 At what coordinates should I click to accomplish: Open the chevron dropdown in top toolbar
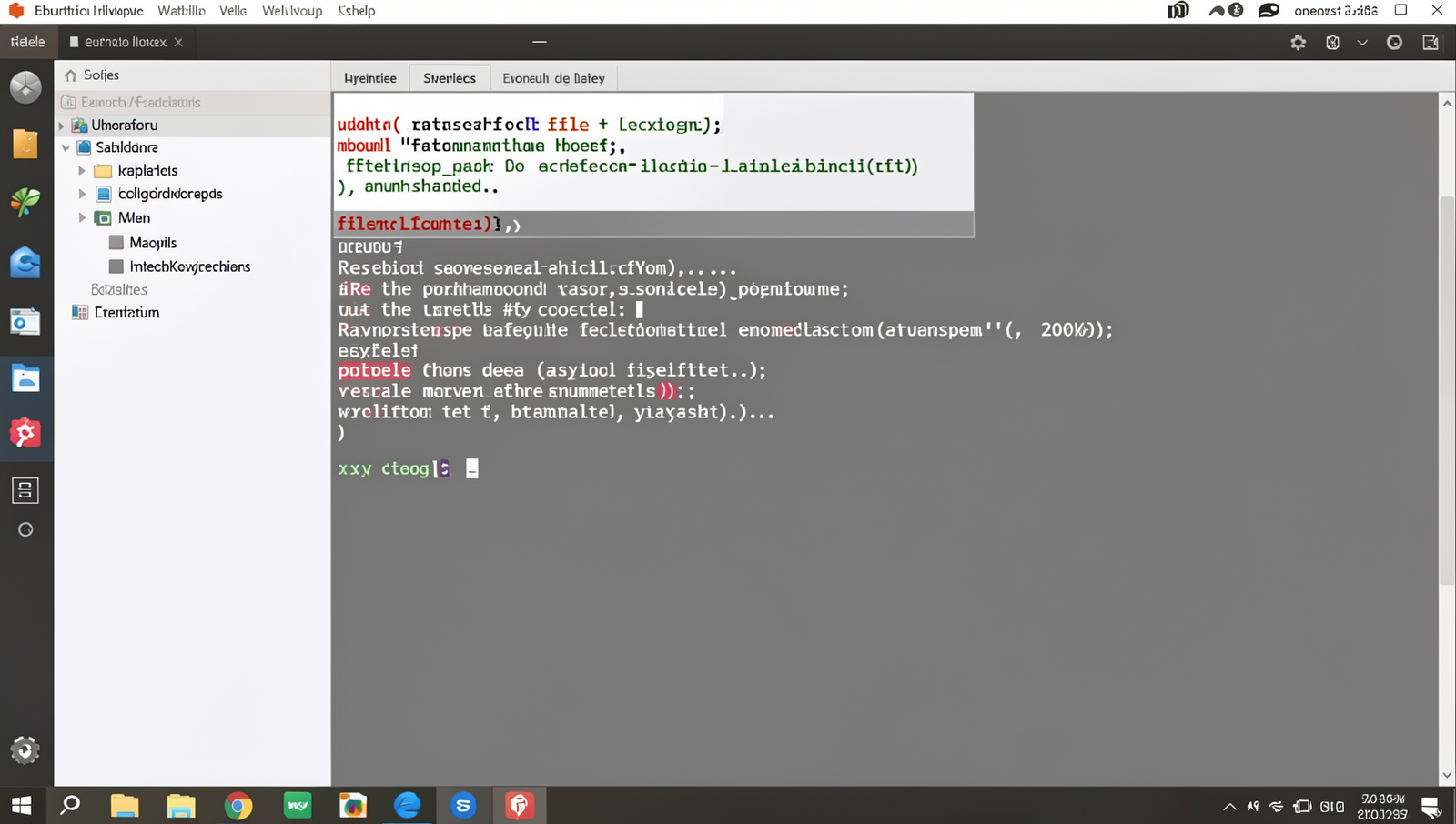(x=1362, y=43)
